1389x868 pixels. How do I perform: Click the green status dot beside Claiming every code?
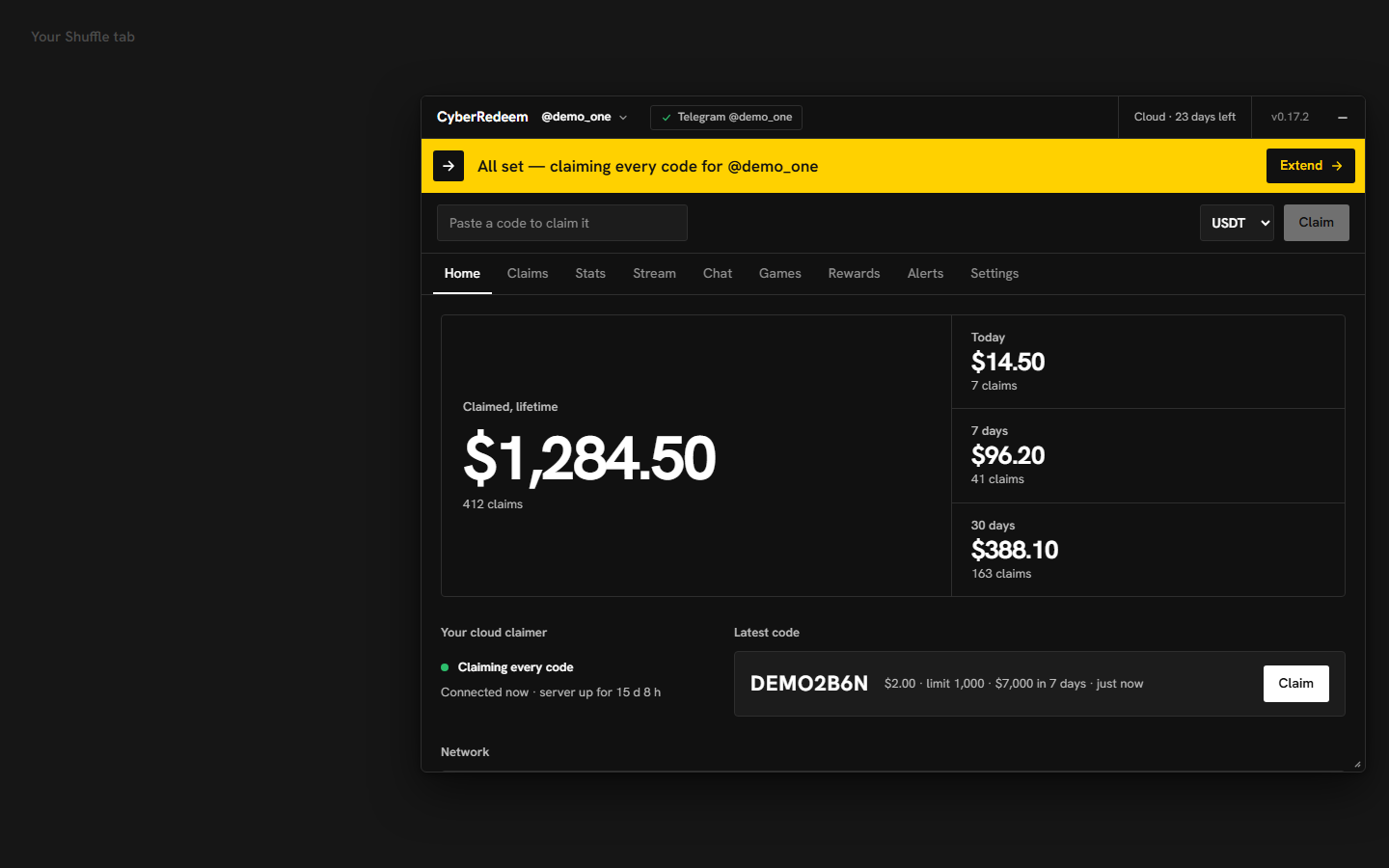coord(445,667)
